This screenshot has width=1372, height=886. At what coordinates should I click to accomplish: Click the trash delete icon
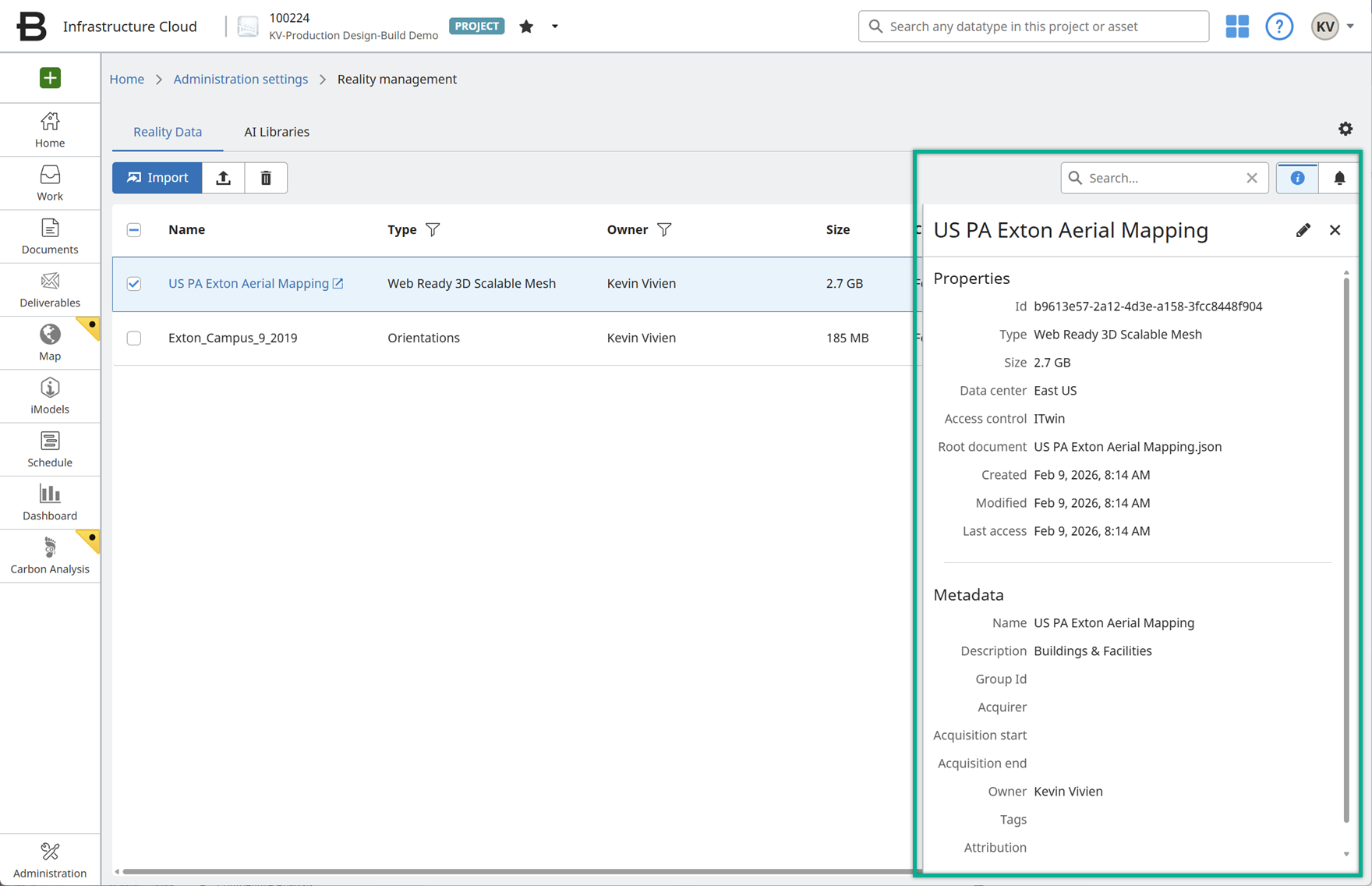(266, 178)
